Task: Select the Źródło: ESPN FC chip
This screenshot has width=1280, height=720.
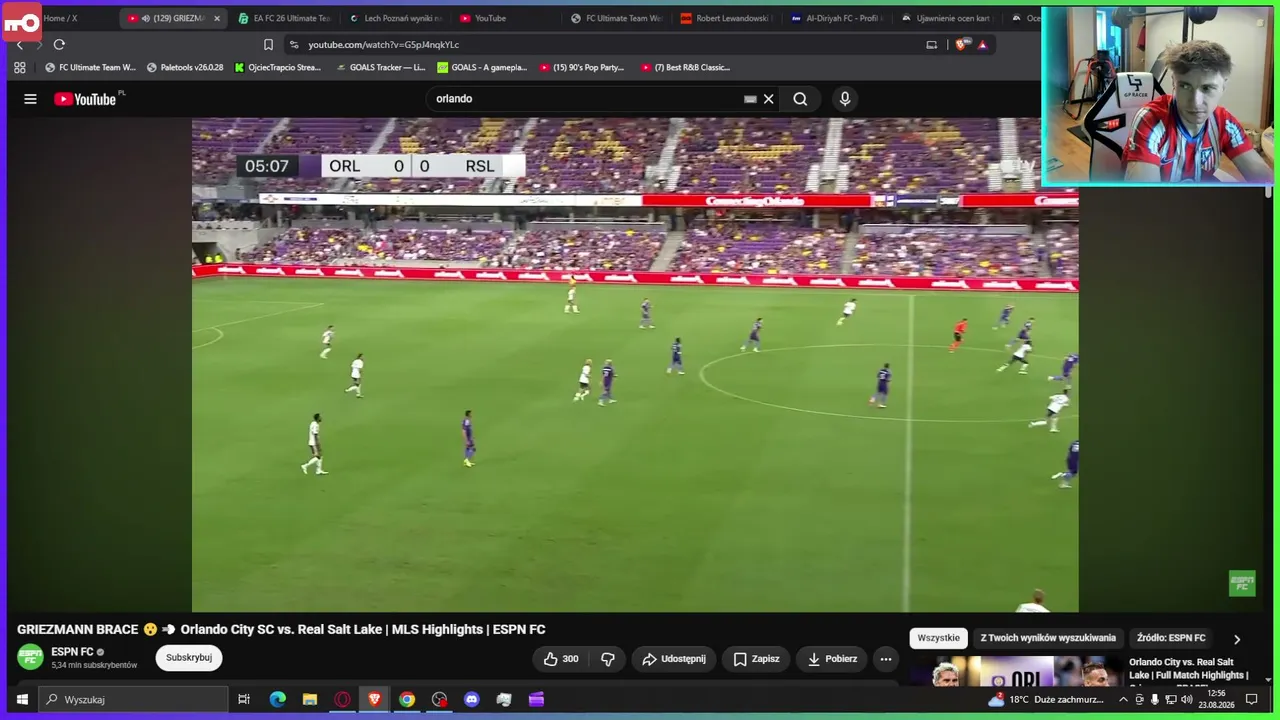Action: coord(1171,638)
